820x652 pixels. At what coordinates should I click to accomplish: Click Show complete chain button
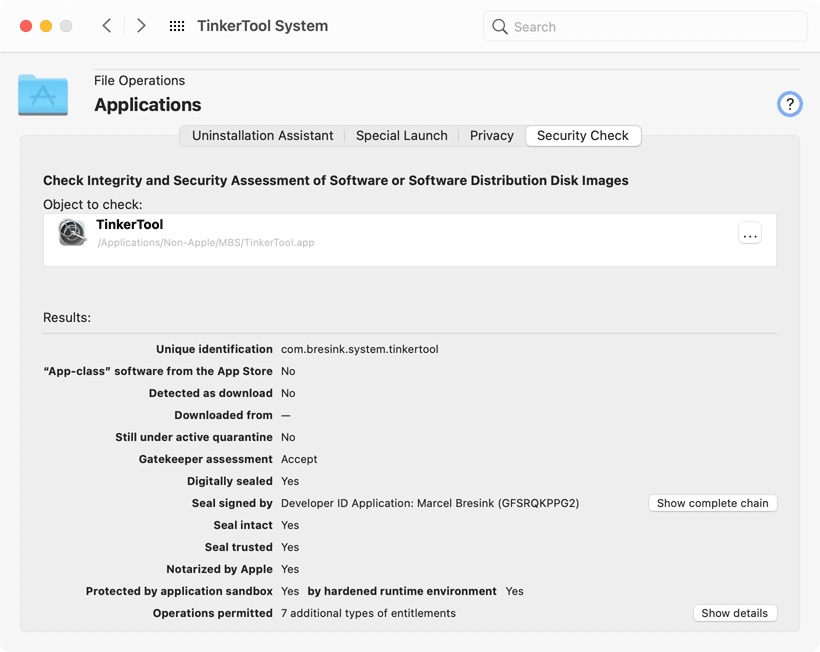point(712,503)
